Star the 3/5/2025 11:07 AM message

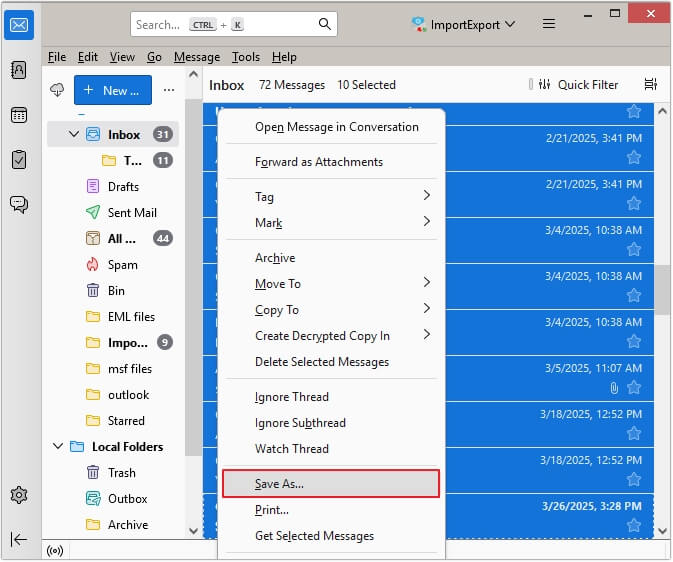pyautogui.click(x=633, y=387)
